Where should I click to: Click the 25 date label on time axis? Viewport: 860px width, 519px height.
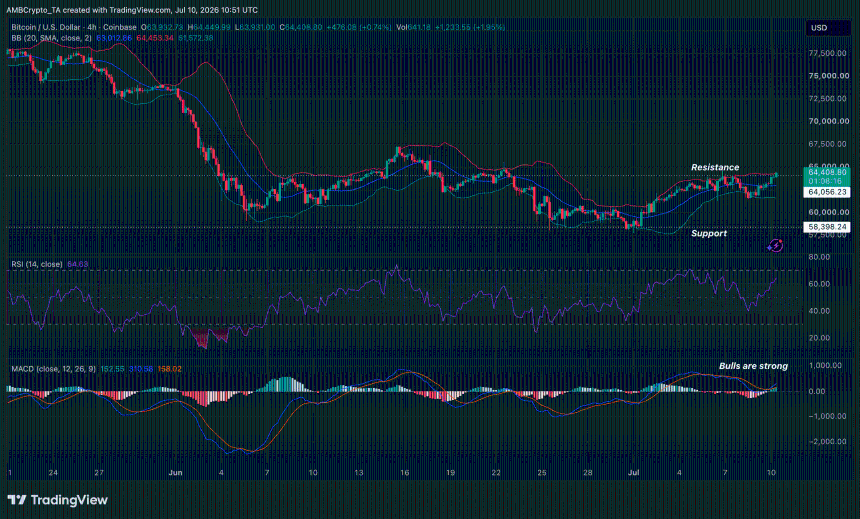click(542, 472)
